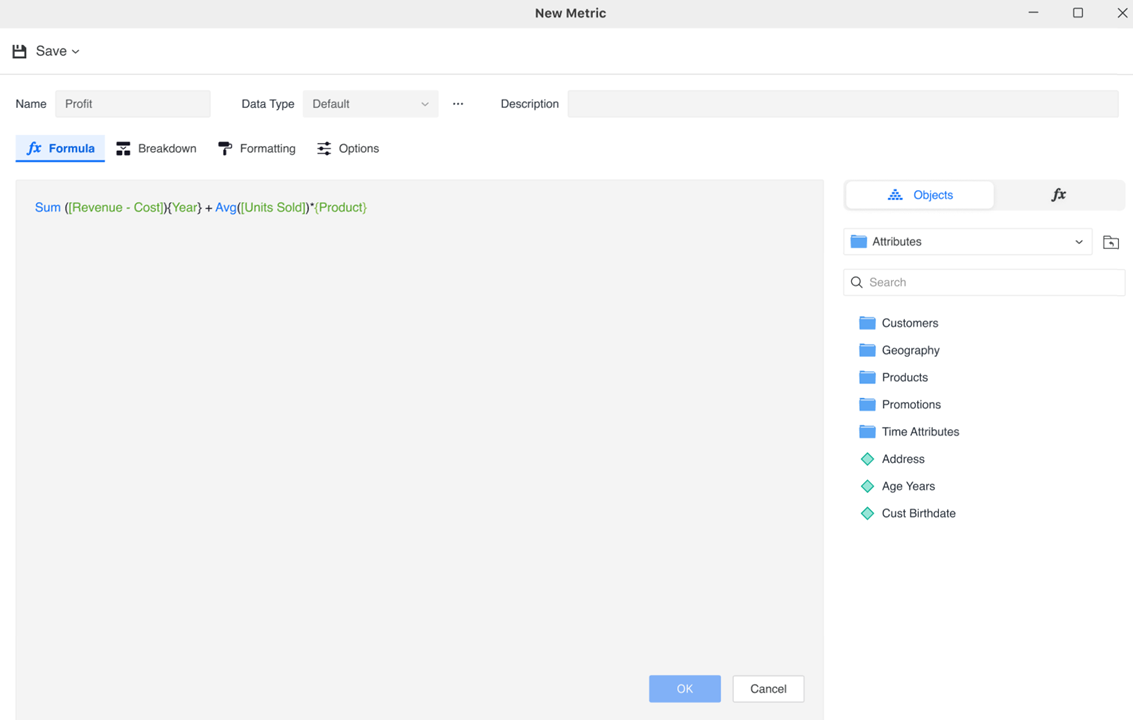Switch to the functions fx panel

[1058, 195]
